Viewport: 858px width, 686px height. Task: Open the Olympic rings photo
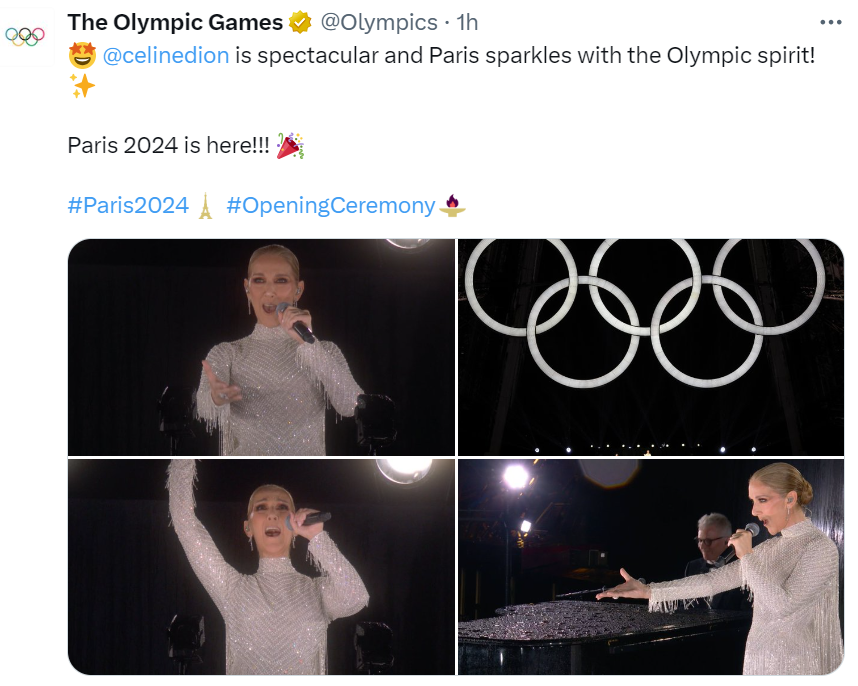(x=651, y=347)
